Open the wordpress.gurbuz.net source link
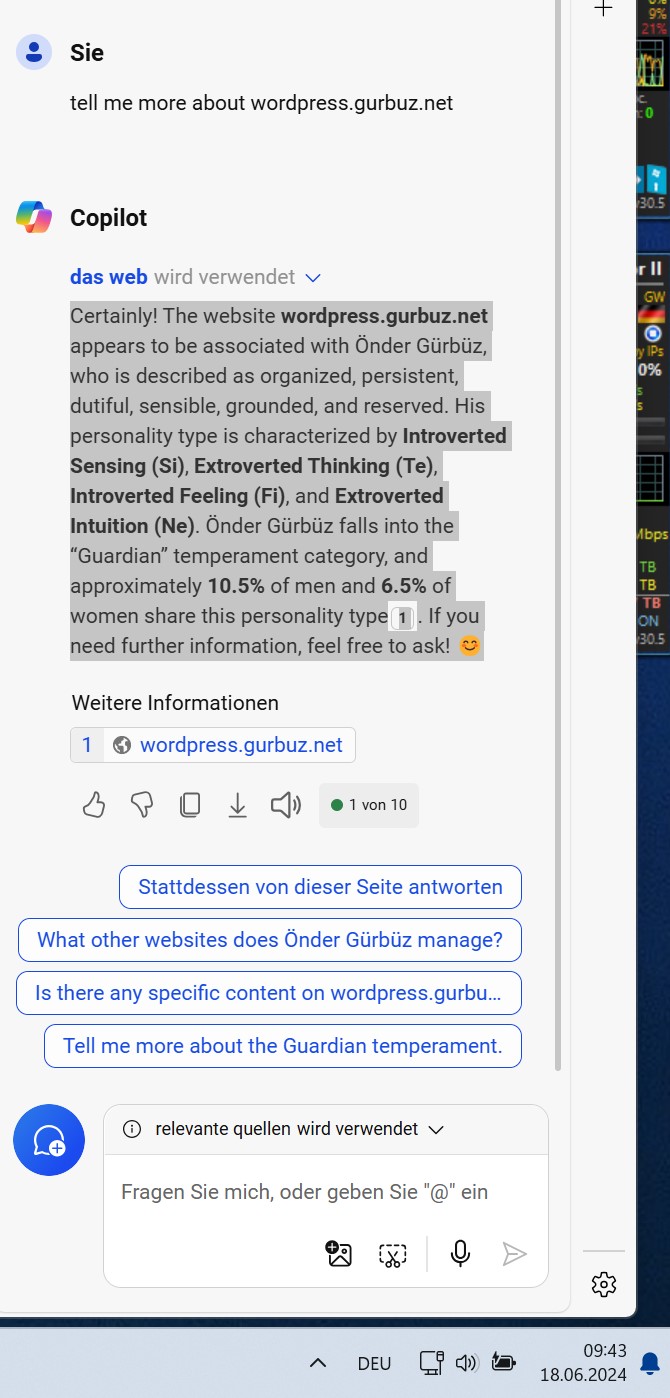 (x=240, y=745)
